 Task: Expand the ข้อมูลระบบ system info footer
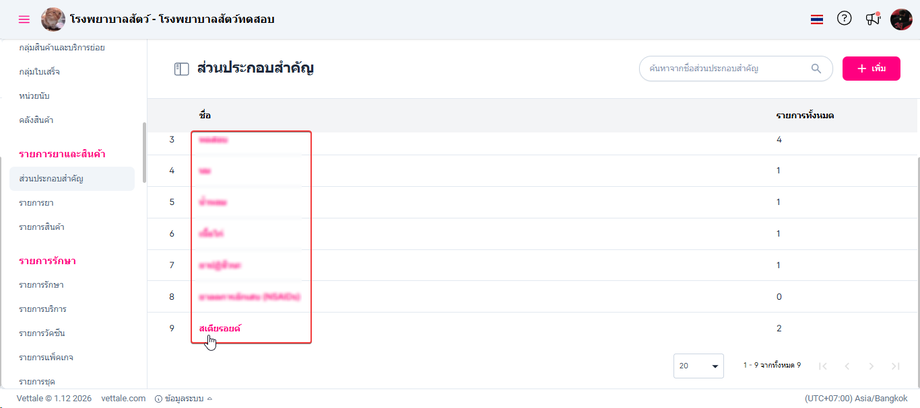184,398
